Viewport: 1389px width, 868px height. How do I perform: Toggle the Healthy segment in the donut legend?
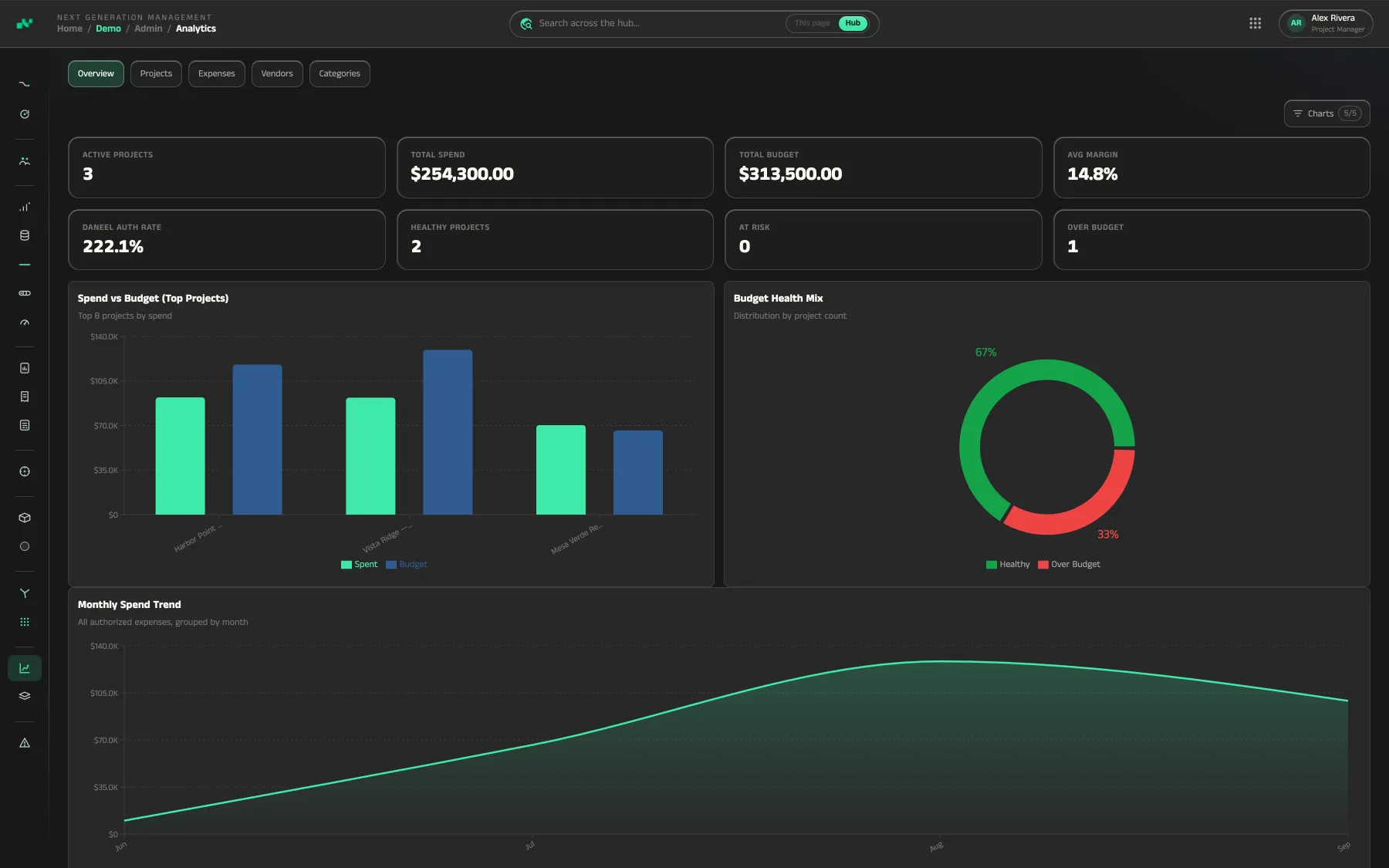tap(1008, 565)
